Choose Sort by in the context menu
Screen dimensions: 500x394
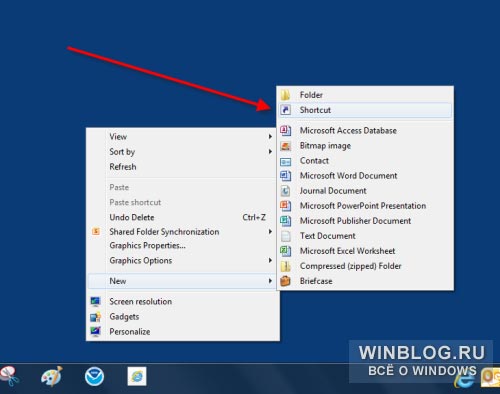(x=122, y=152)
